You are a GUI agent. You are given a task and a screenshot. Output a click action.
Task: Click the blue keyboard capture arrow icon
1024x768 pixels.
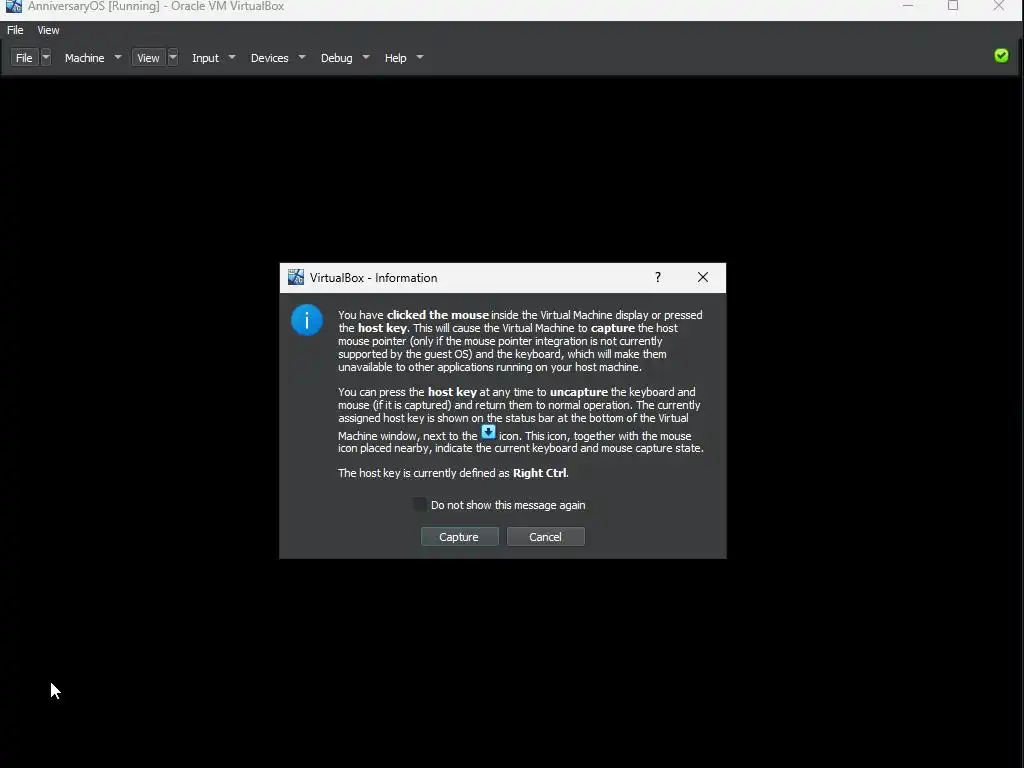tap(488, 432)
